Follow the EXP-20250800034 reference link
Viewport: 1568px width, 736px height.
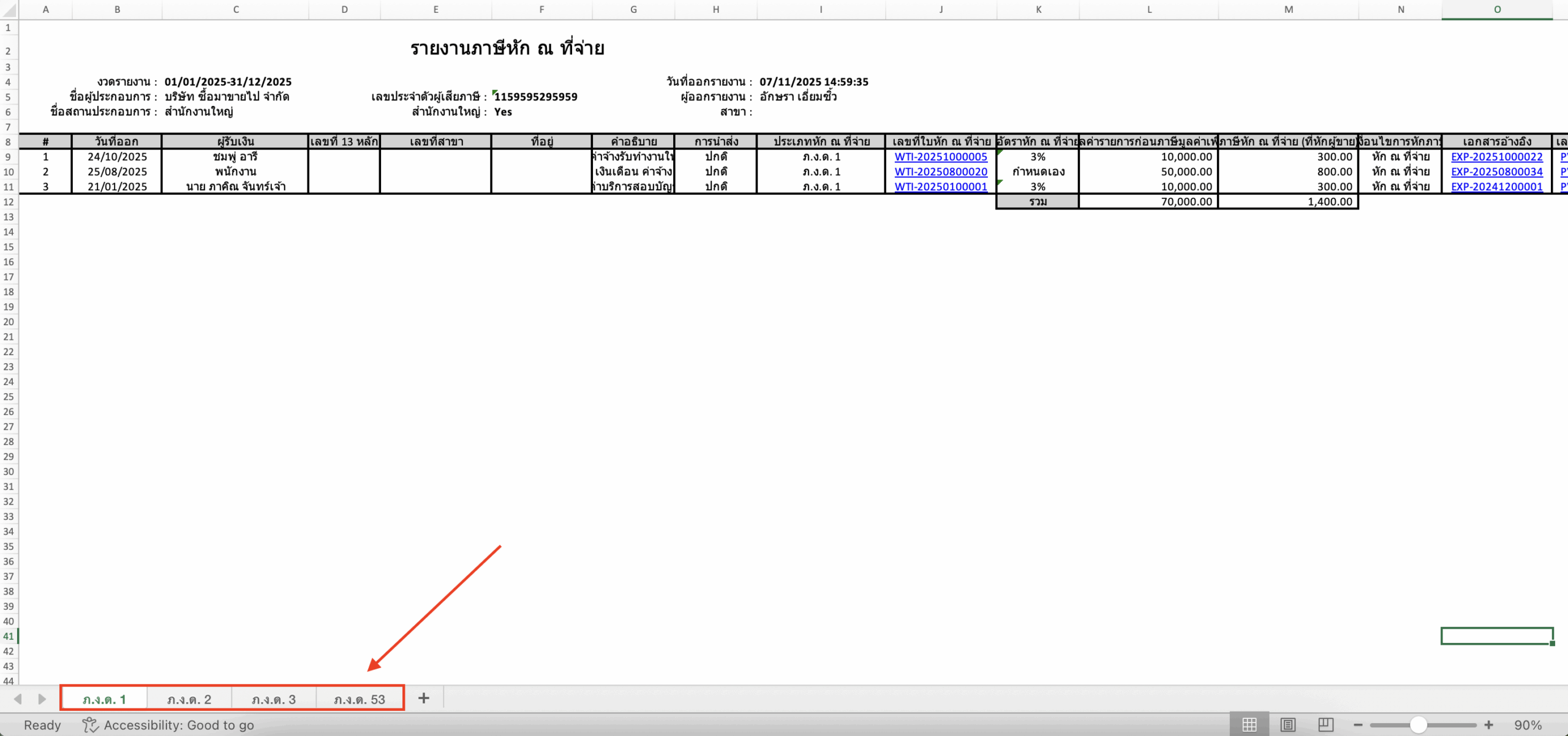(1496, 171)
